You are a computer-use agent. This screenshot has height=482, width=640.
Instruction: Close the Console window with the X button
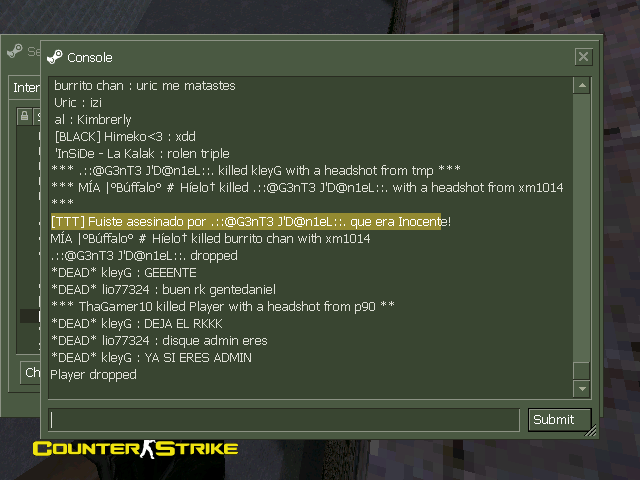click(x=583, y=57)
